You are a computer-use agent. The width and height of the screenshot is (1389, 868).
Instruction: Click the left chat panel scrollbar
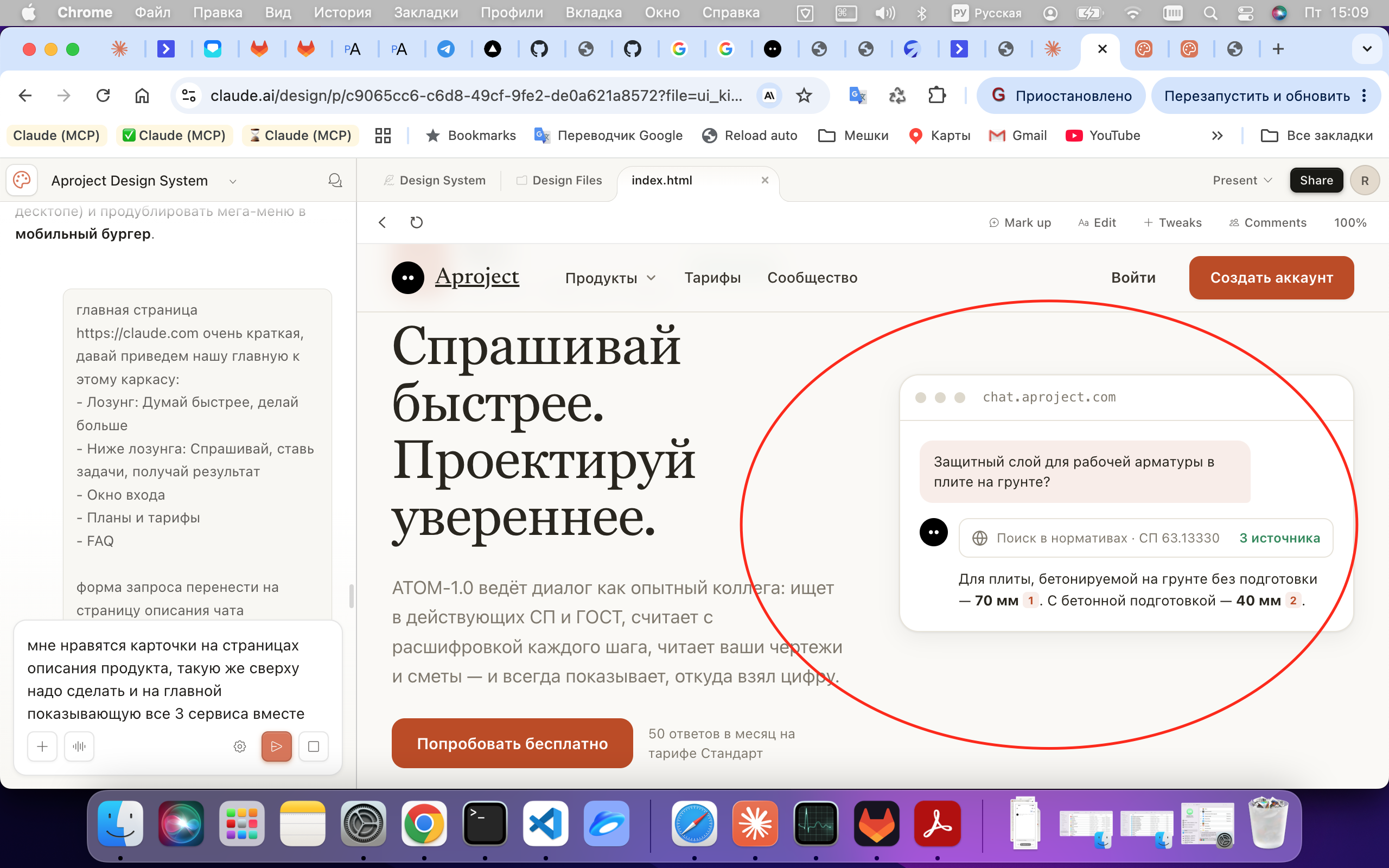[x=351, y=596]
